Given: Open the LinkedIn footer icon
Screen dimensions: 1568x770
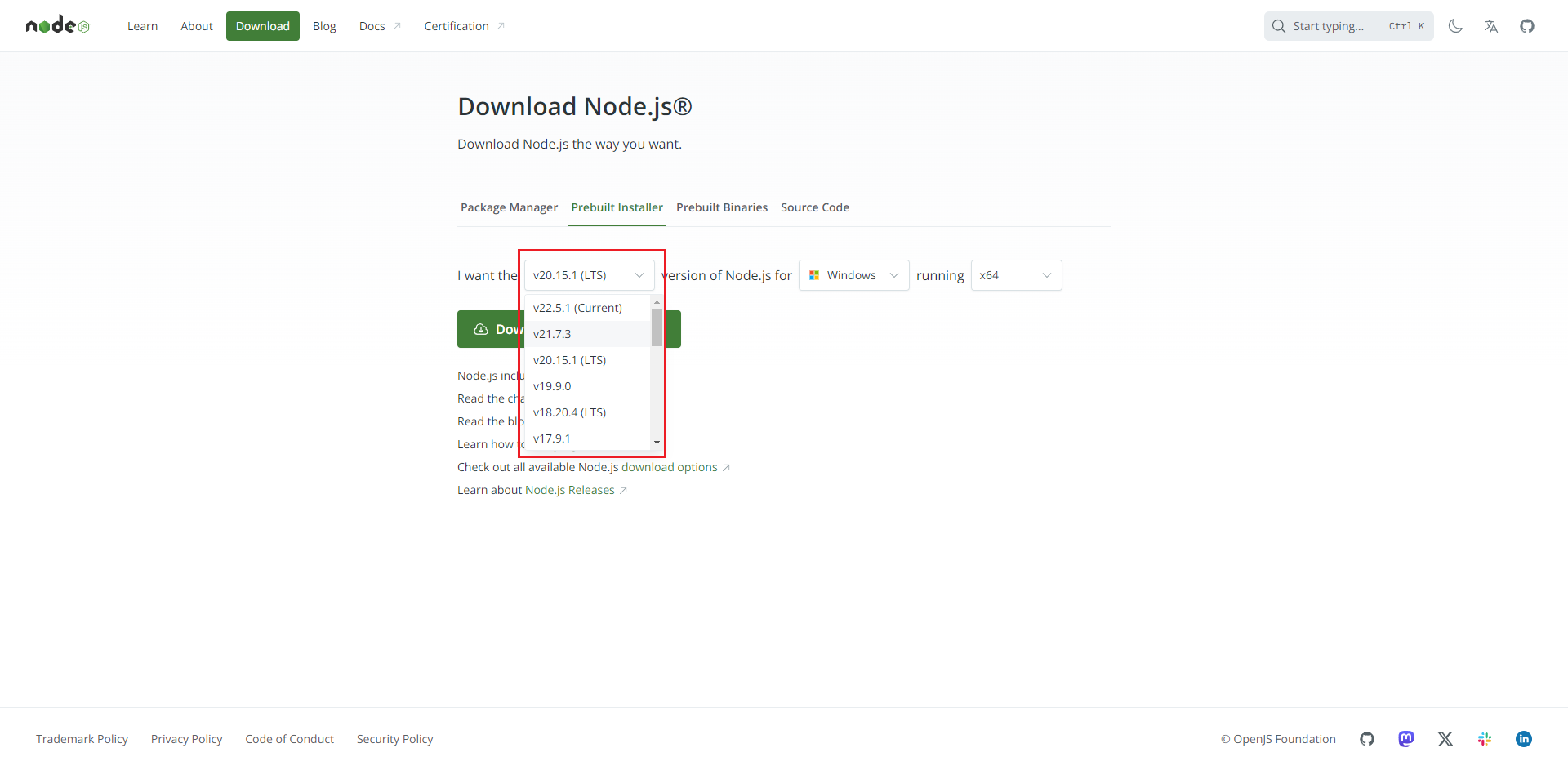Looking at the screenshot, I should pos(1524,739).
